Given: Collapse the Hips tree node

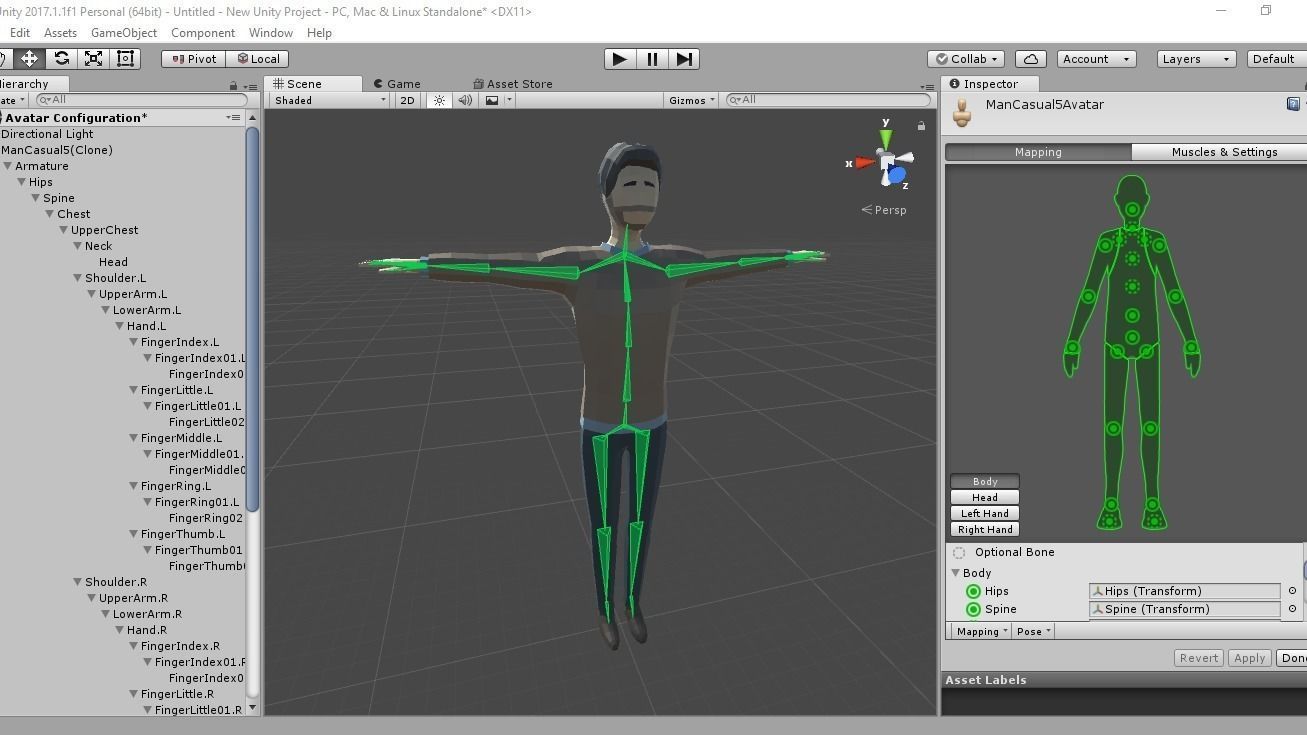Looking at the screenshot, I should point(22,182).
